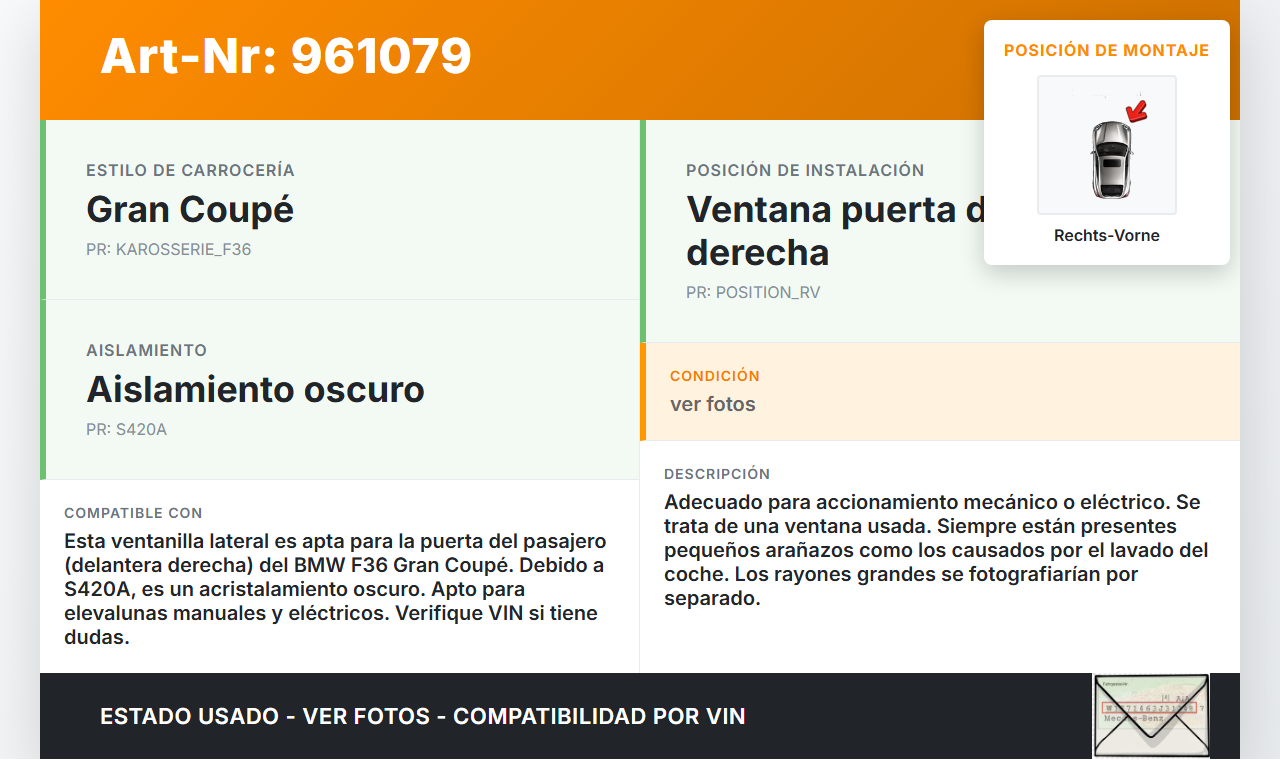Click the POSICIÓN DE INSTALACIÓN label
The height and width of the screenshot is (760, 1280).
(x=805, y=171)
